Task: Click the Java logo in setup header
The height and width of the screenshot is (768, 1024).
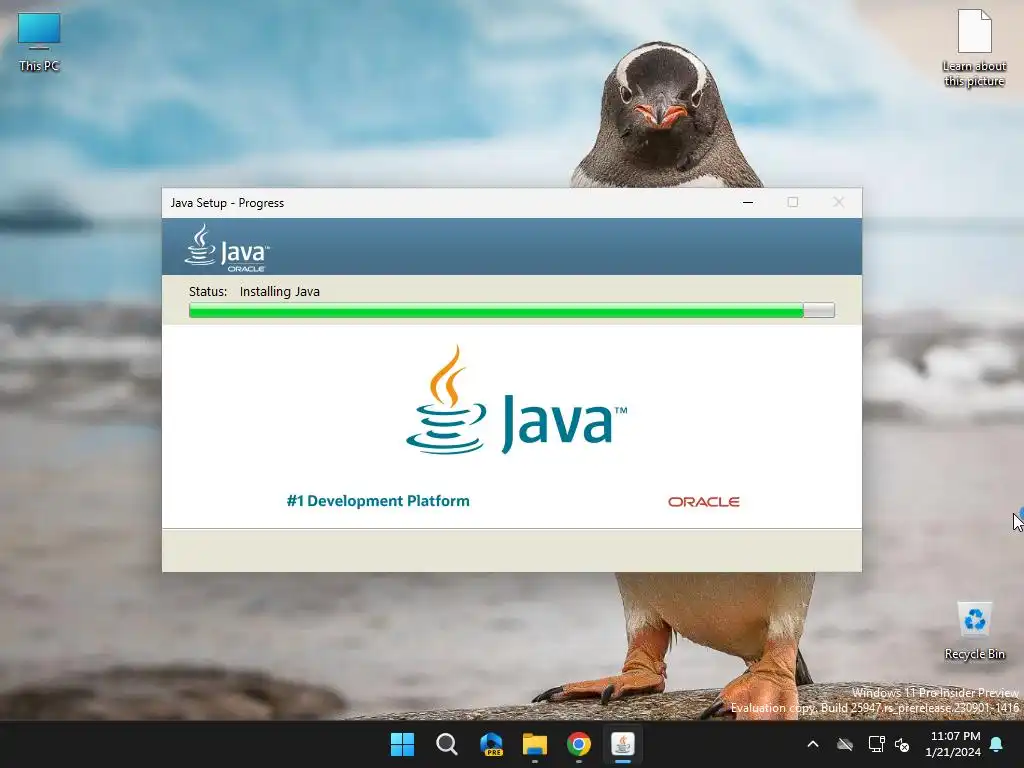Action: [227, 248]
